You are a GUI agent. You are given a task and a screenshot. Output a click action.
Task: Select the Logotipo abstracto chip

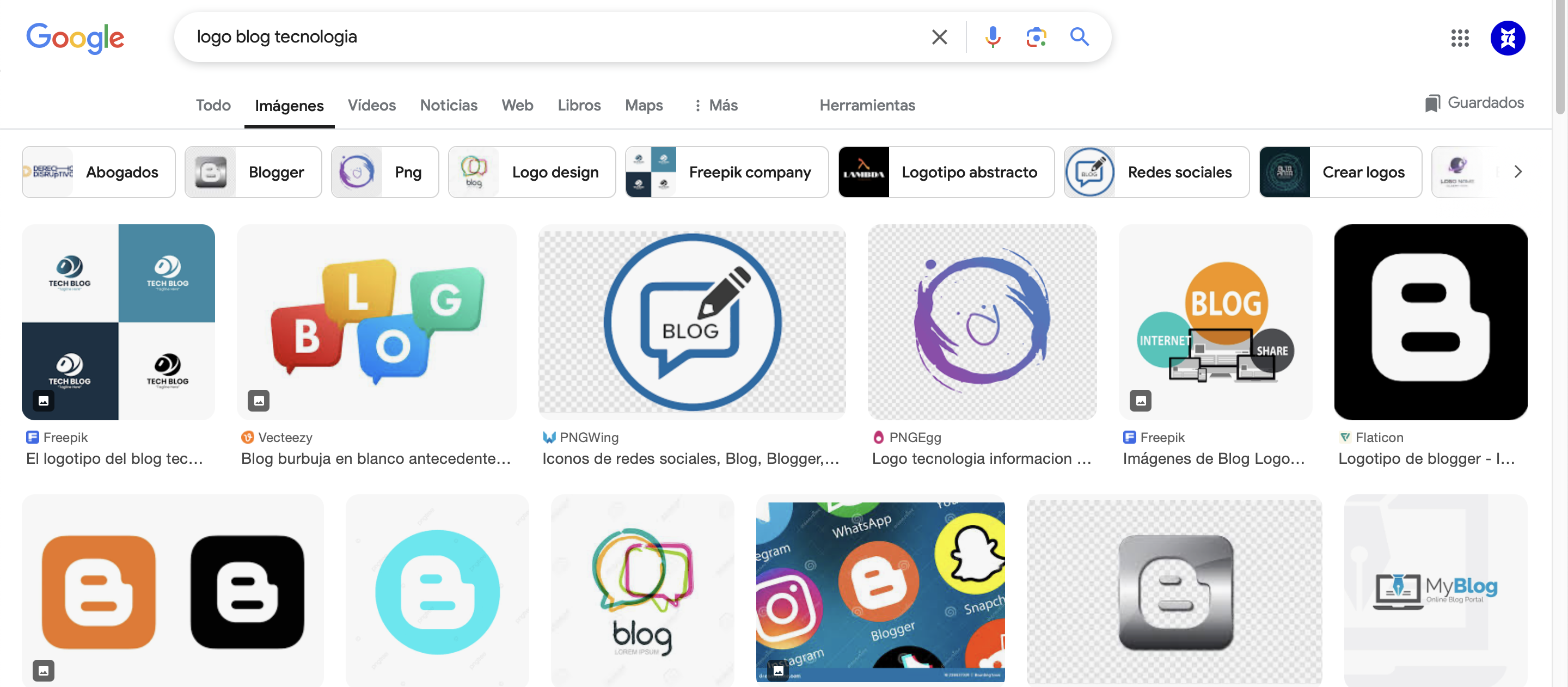click(x=946, y=172)
